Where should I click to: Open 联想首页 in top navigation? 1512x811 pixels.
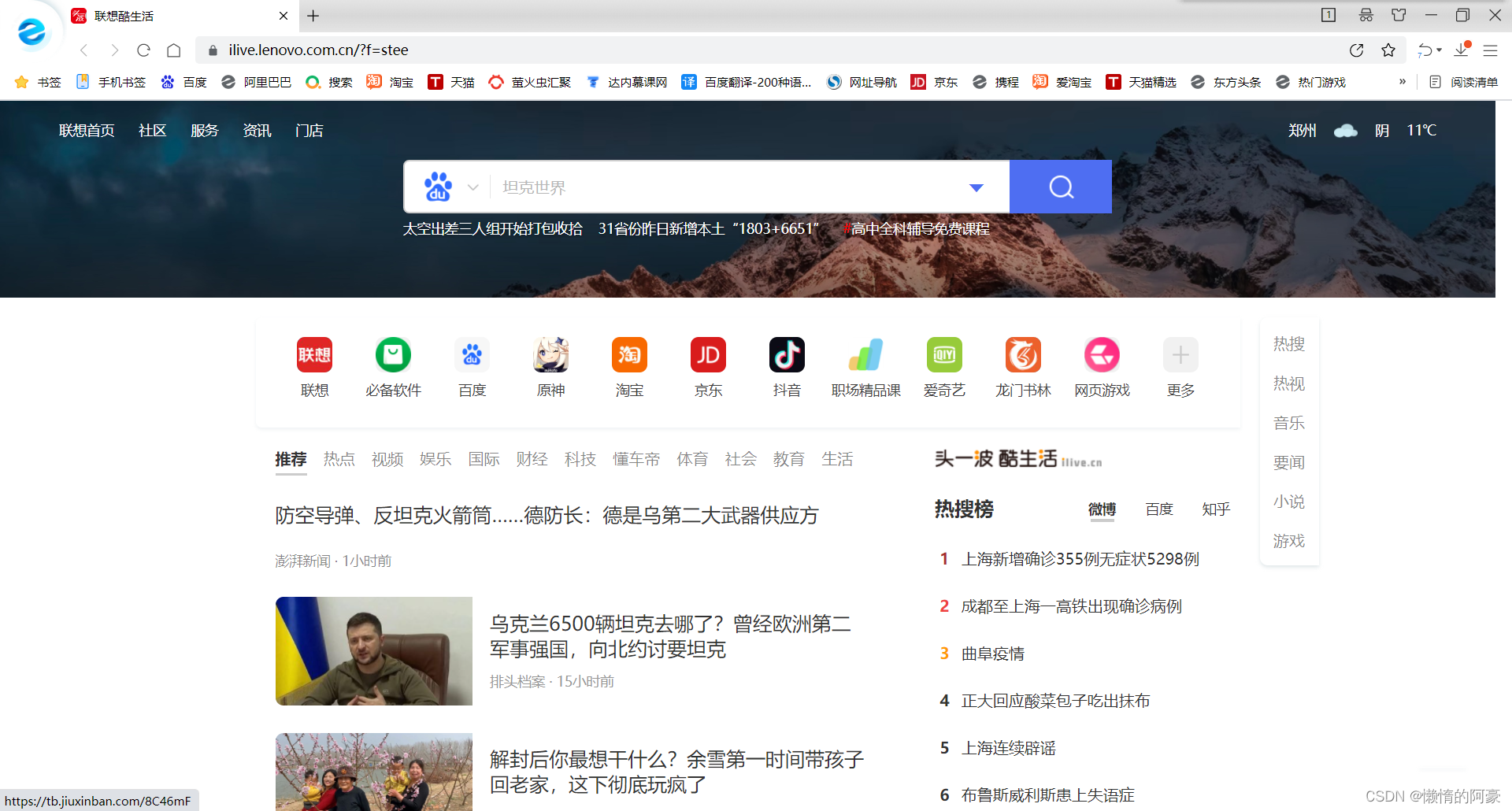point(87,131)
